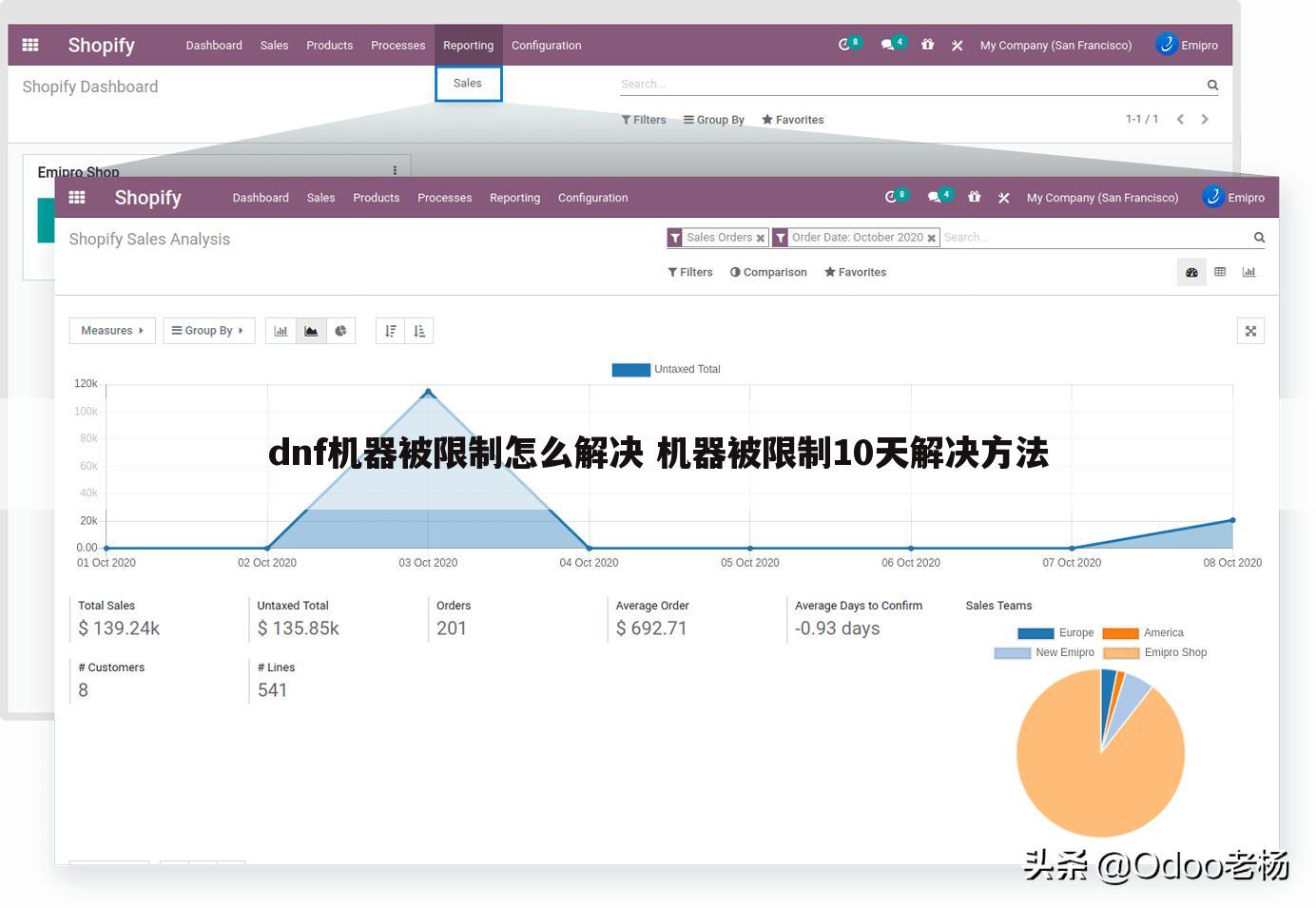Choose Sales under Reporting in back window
This screenshot has height=908, width=1316.
pos(468,83)
